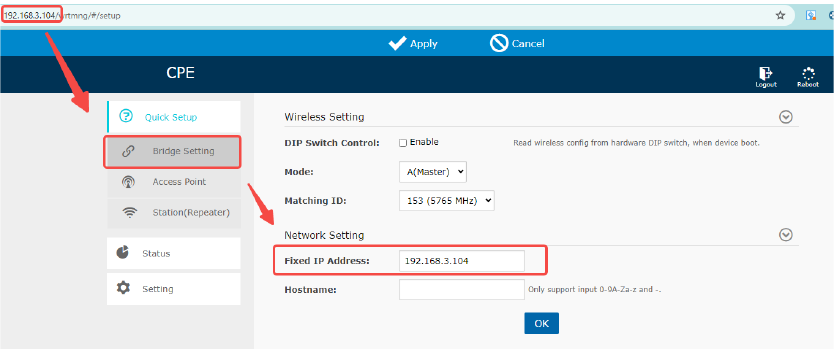
Task: Click the Apply label in the top bar
Action: click(423, 44)
